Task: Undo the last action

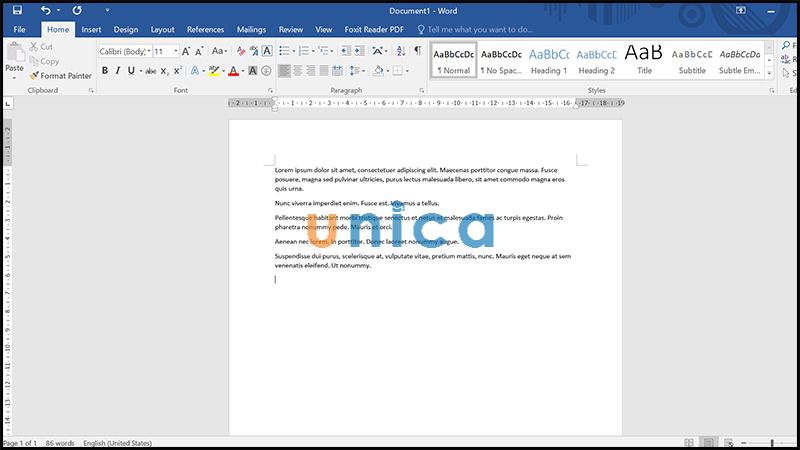Action: (x=46, y=9)
